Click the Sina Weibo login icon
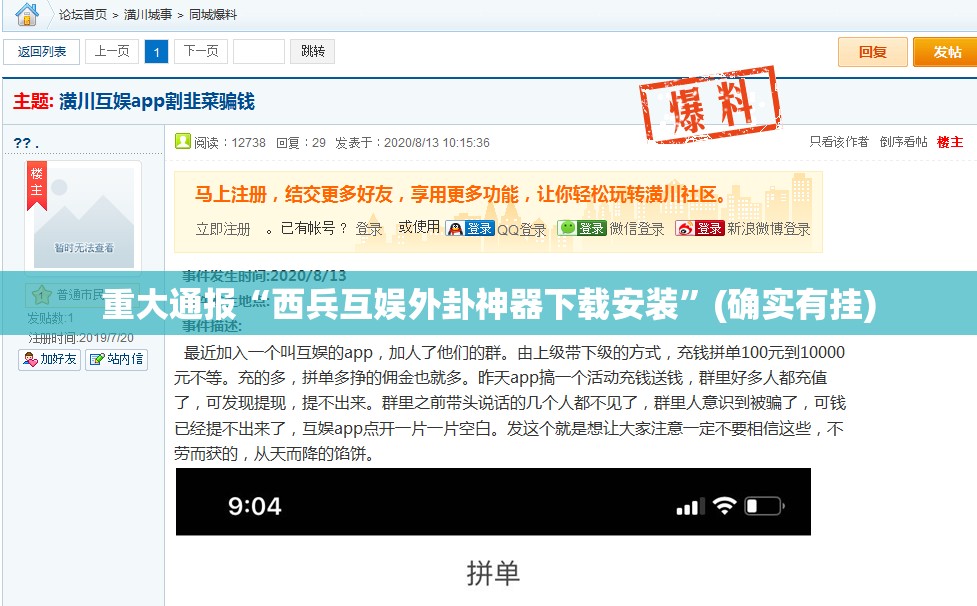The height and width of the screenshot is (606, 977). [686, 228]
